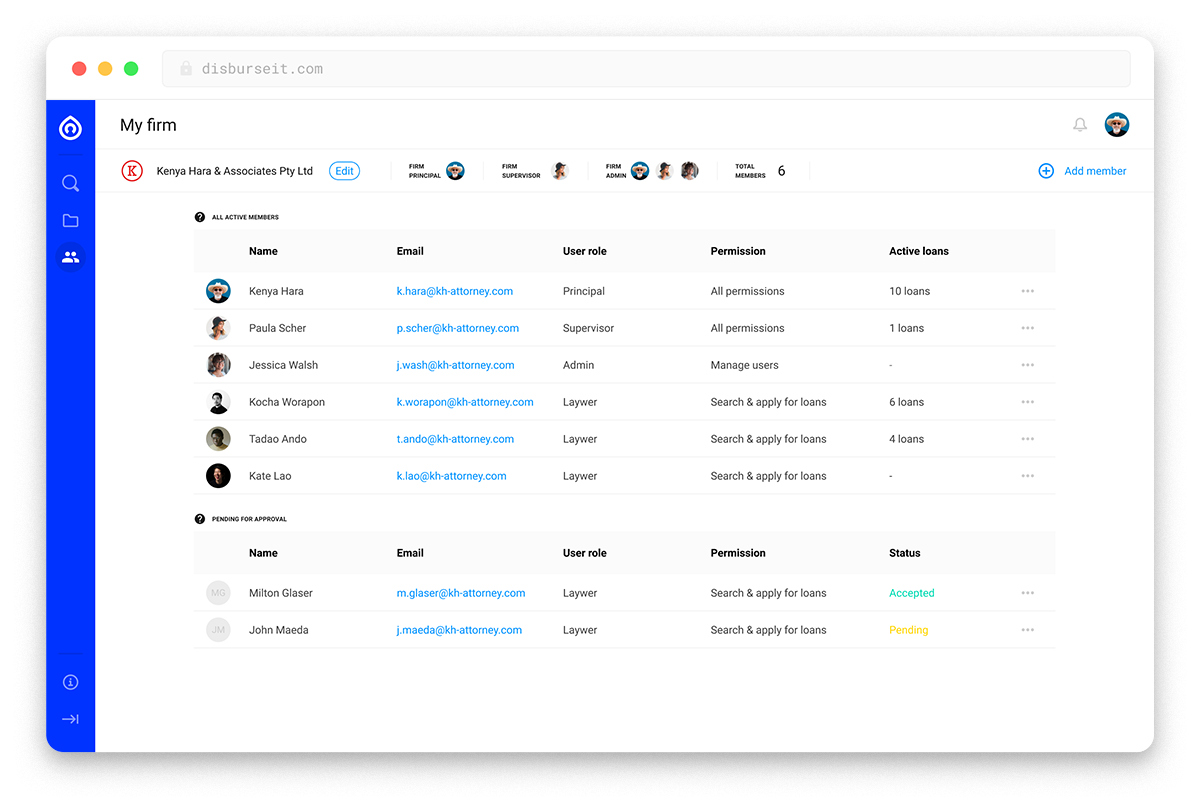1200x800 pixels.
Task: Open email k.lao@kh-attorney.com
Action: click(x=452, y=476)
